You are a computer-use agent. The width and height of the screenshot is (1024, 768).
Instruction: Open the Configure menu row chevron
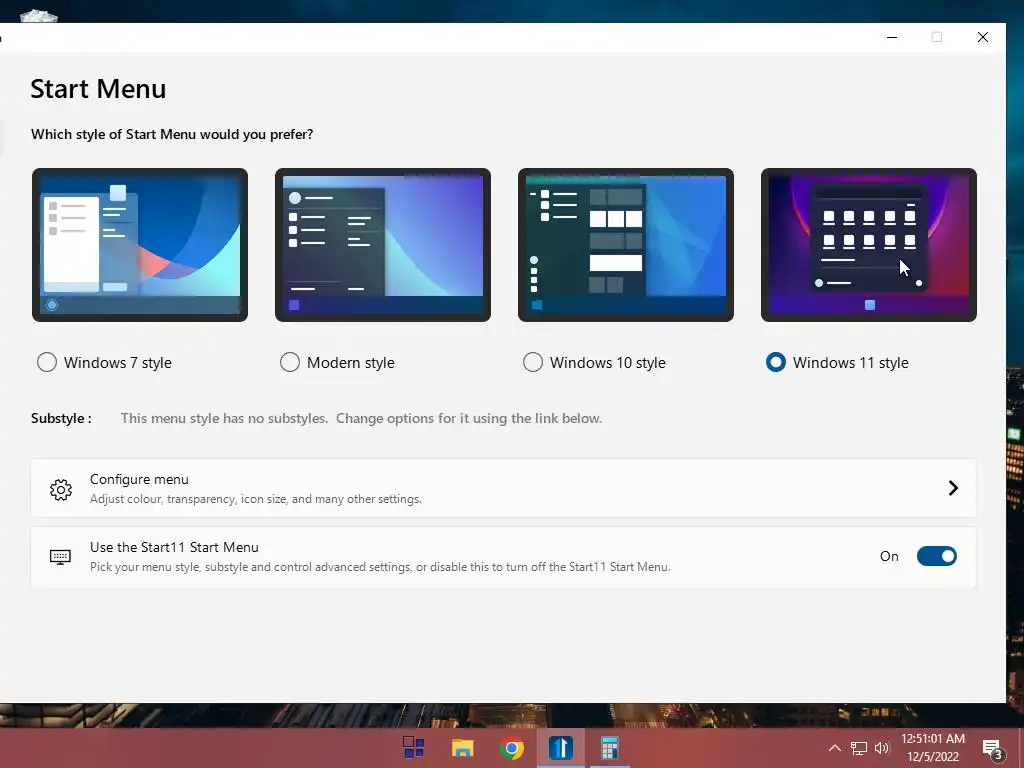(953, 488)
